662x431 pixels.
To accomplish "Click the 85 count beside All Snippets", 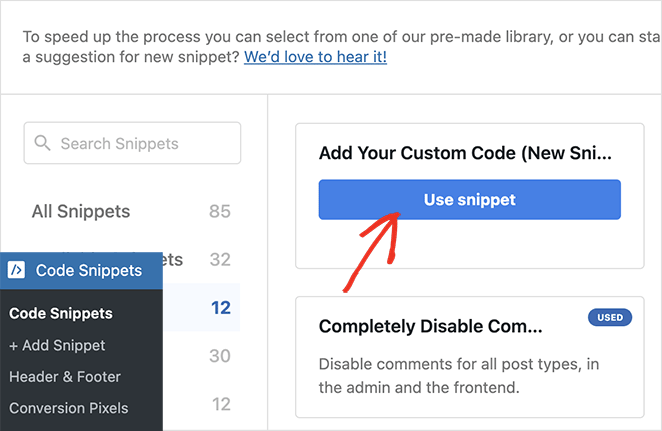I will 219,211.
